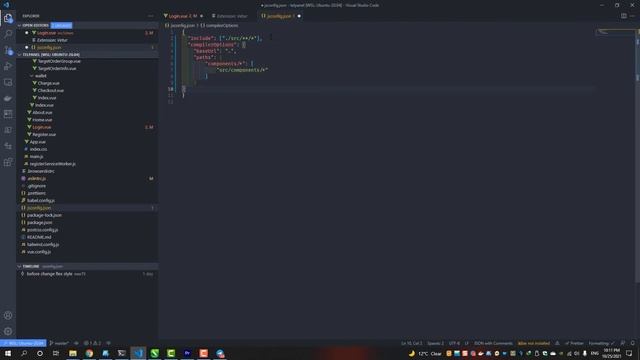
Task: Open the notifications bell icon
Action: pyautogui.click(x=632, y=343)
